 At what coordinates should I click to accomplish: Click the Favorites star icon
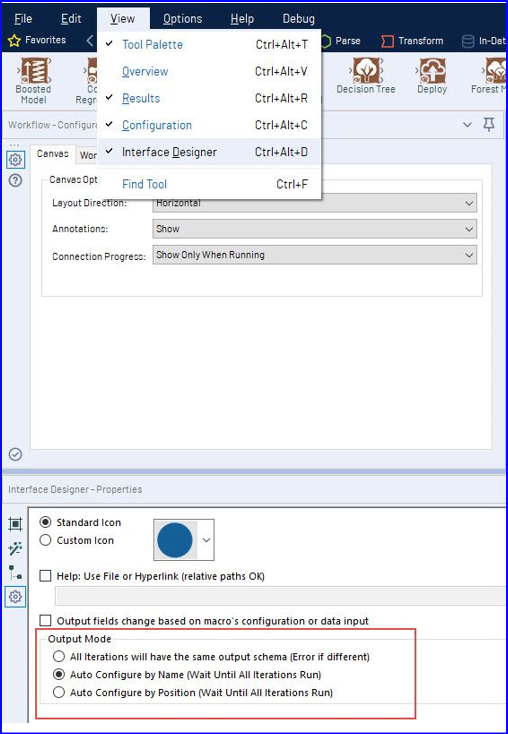[x=15, y=41]
